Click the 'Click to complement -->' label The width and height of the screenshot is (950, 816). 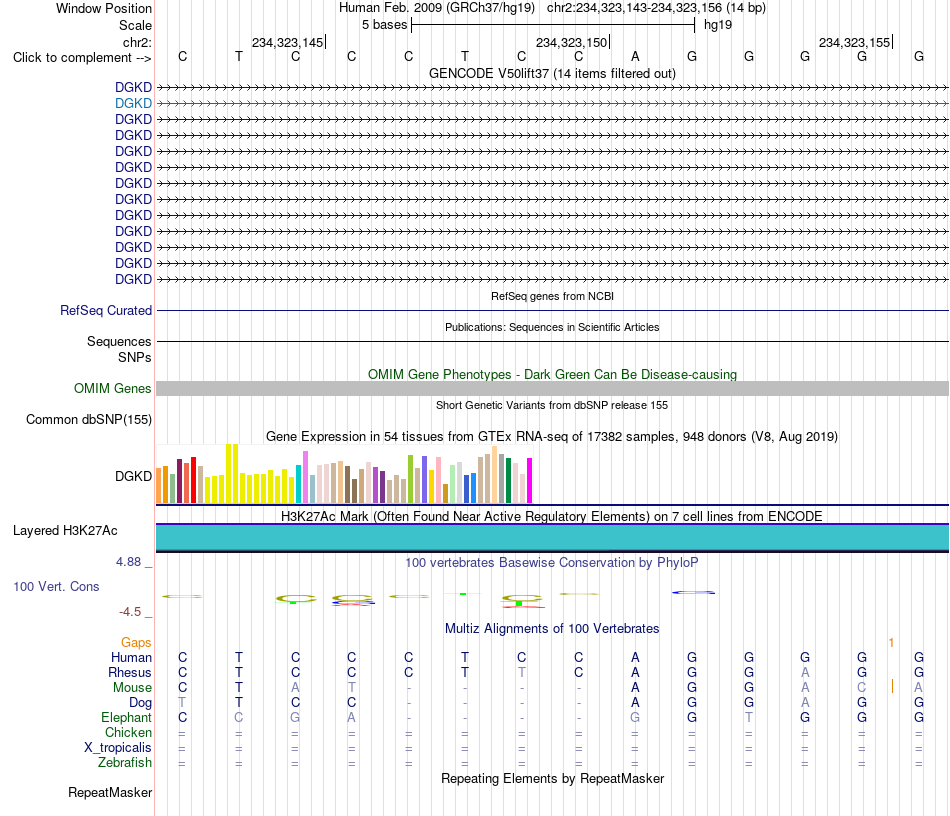82,58
